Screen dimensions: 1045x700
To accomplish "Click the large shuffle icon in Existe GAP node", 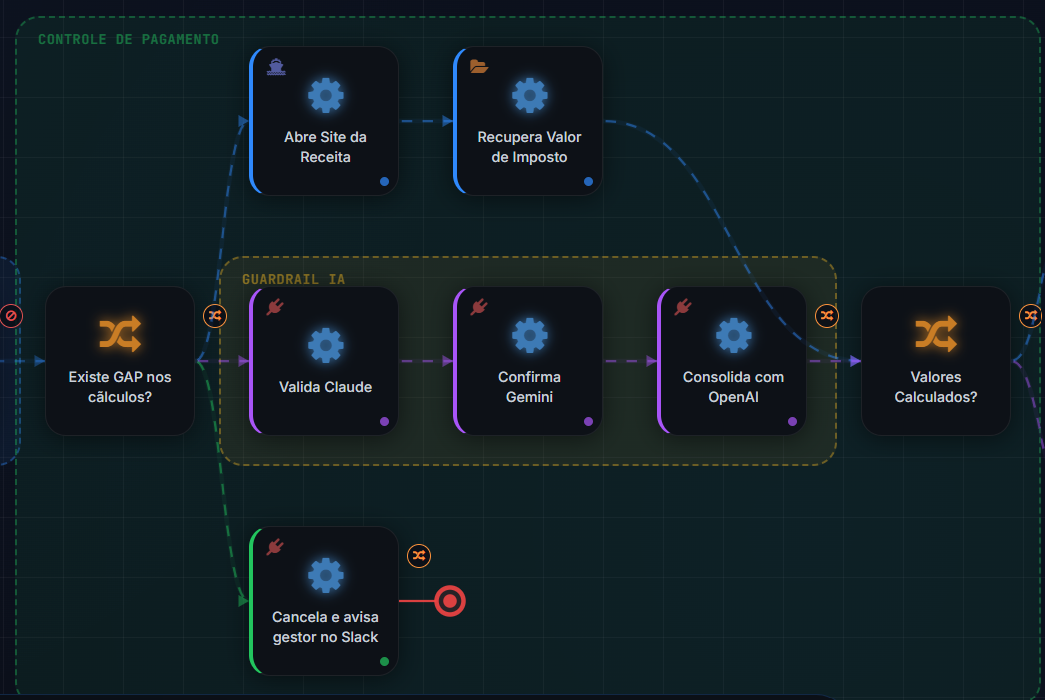I will pos(120,334).
